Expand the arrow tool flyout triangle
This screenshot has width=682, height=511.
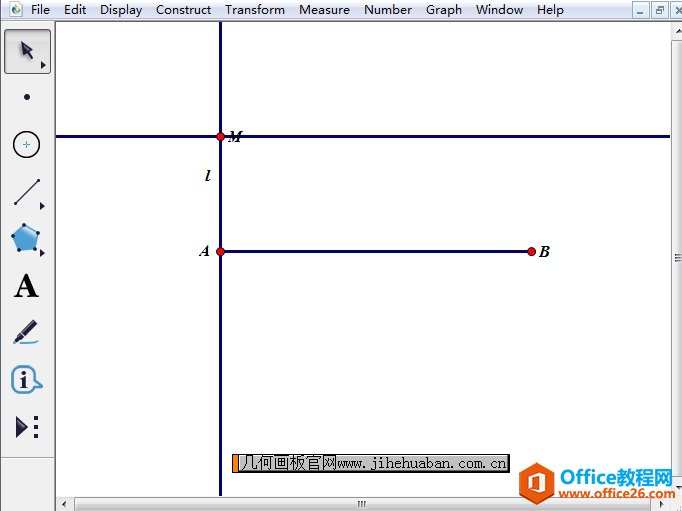[x=43, y=65]
